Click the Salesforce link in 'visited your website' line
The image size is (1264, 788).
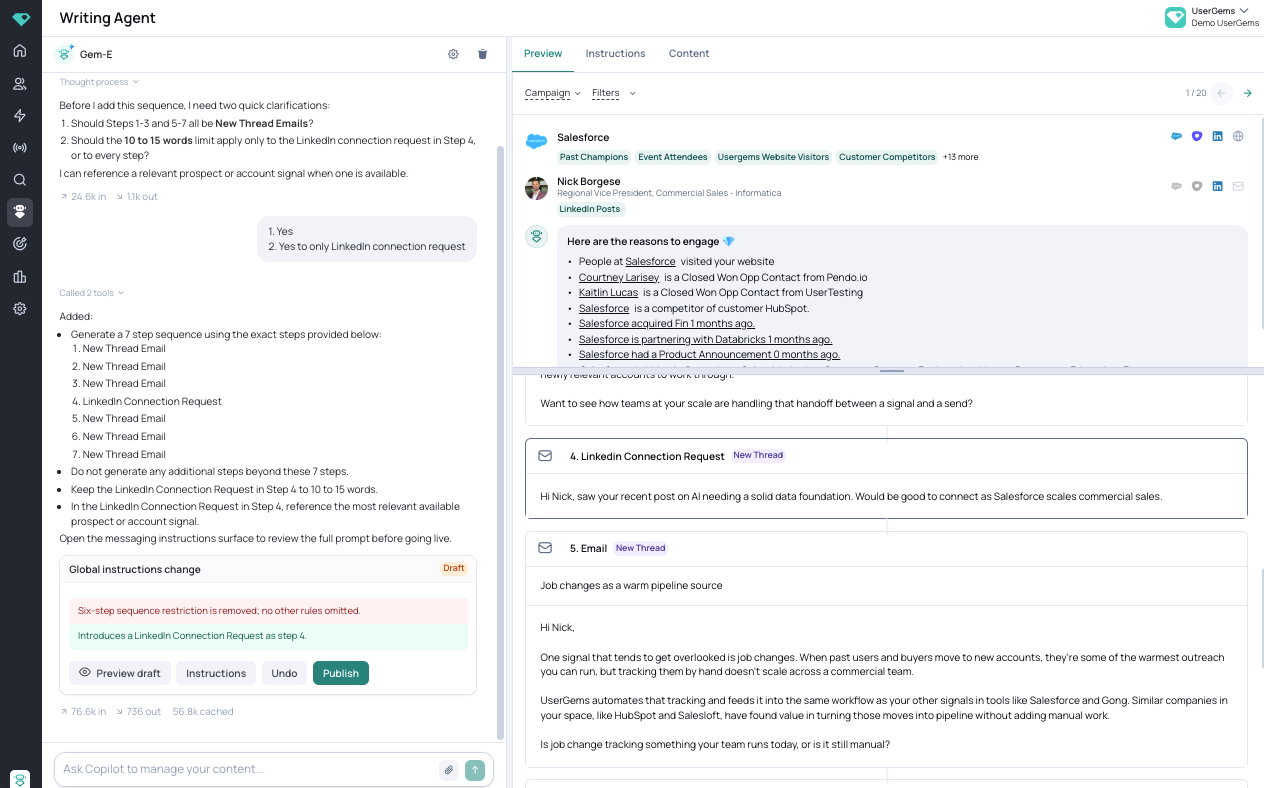point(650,262)
